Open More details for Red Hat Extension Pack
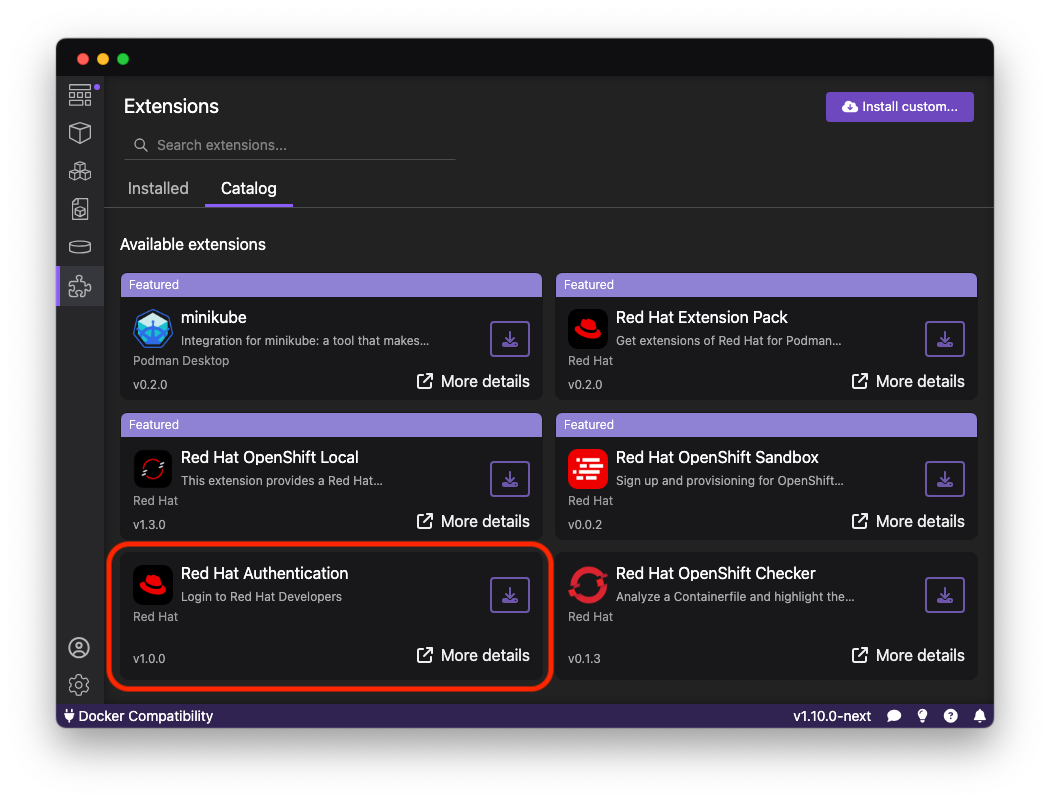This screenshot has width=1050, height=802. click(907, 382)
